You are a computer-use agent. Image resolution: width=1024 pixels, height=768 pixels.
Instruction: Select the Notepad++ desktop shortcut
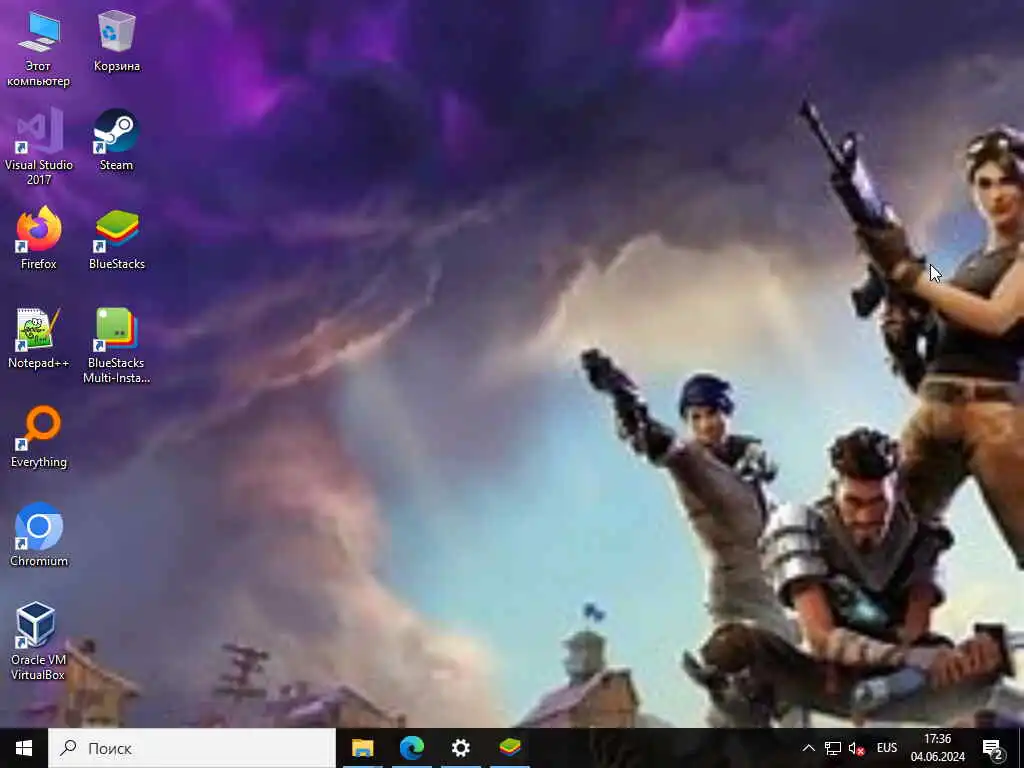pos(39,339)
